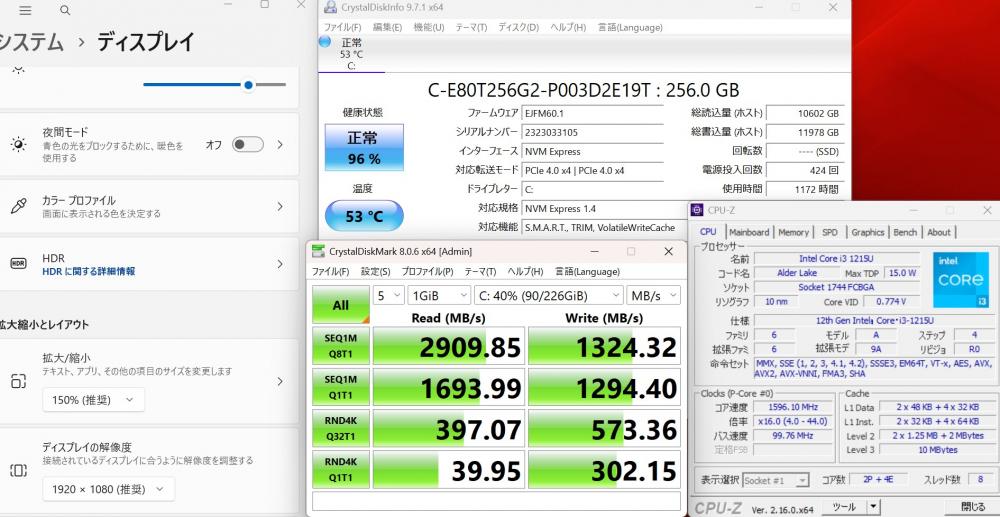Switch to CPU-Z Memory tab
This screenshot has width=1000, height=517.
793,232
